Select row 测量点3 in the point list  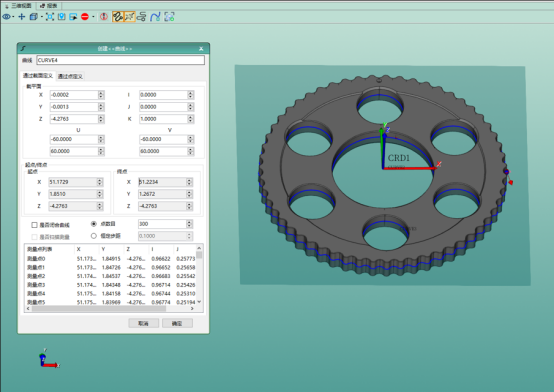point(111,285)
